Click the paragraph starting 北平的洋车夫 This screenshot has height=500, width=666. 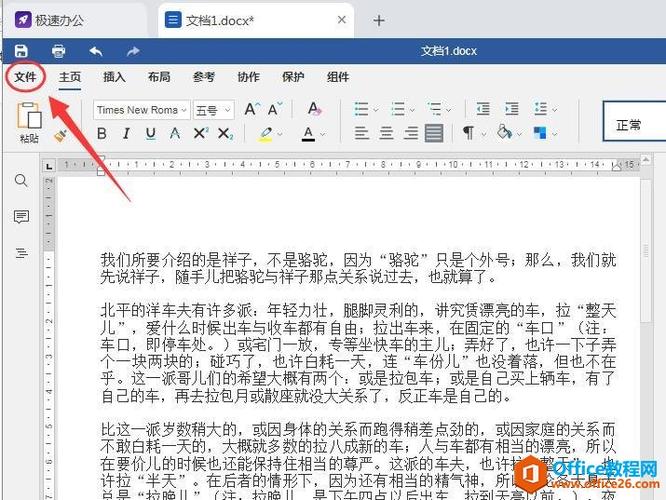pyautogui.click(x=358, y=353)
